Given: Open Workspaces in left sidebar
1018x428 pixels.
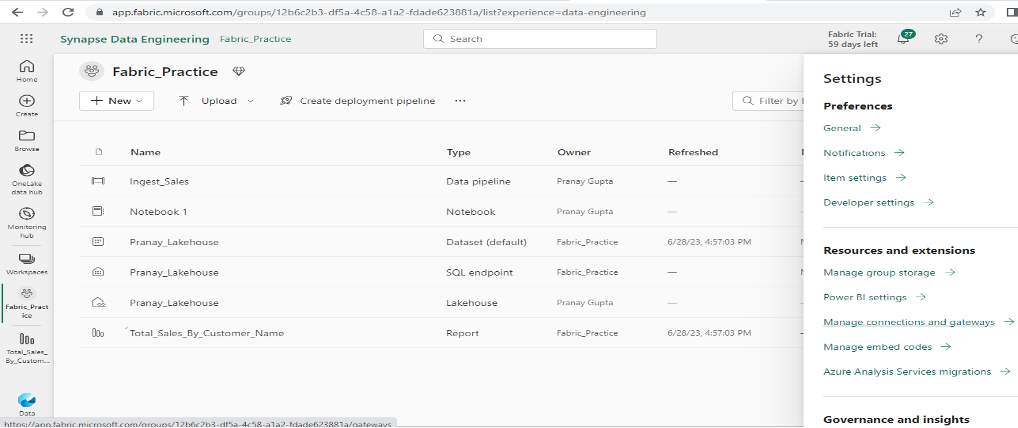Looking at the screenshot, I should [27, 264].
